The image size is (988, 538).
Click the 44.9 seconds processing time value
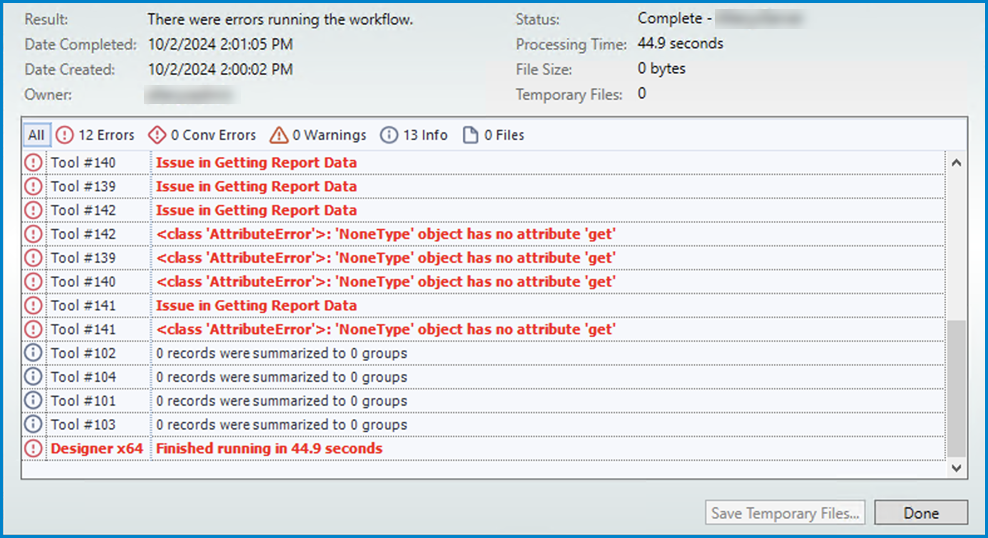681,43
